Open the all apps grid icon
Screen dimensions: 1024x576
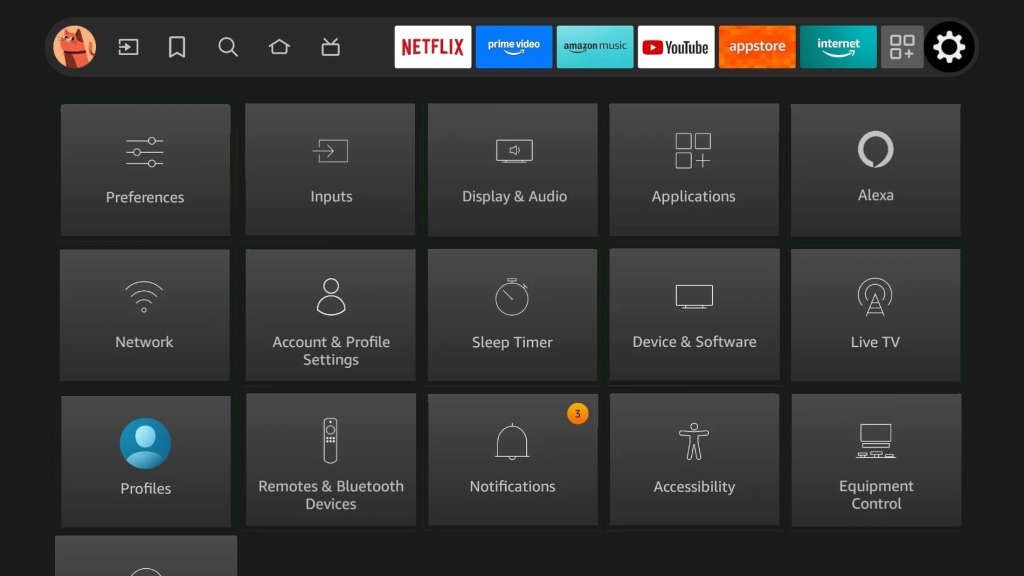pos(902,47)
